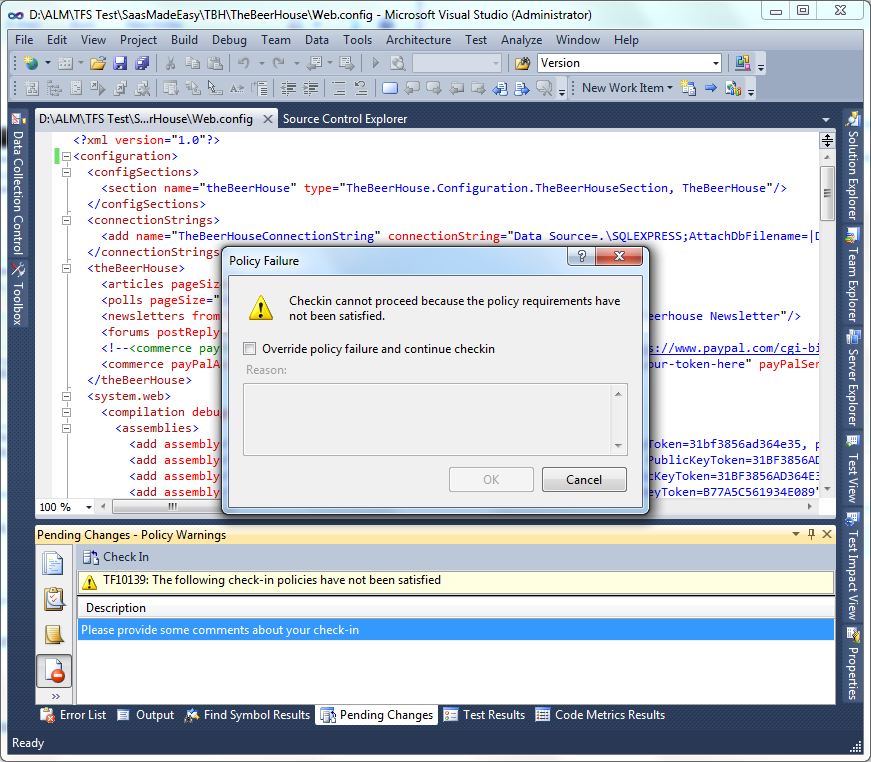This screenshot has width=871, height=762.
Task: Collapse the system.web XML node
Action: (67, 396)
